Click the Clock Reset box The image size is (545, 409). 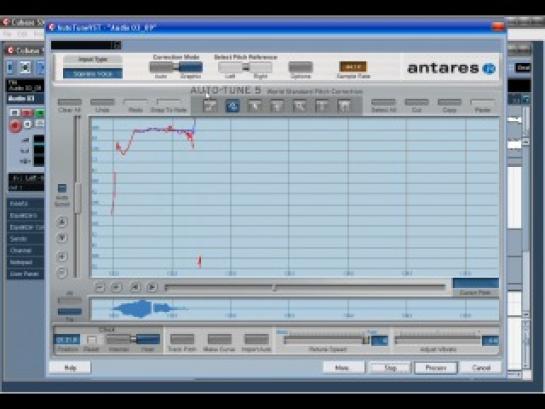click(x=91, y=340)
